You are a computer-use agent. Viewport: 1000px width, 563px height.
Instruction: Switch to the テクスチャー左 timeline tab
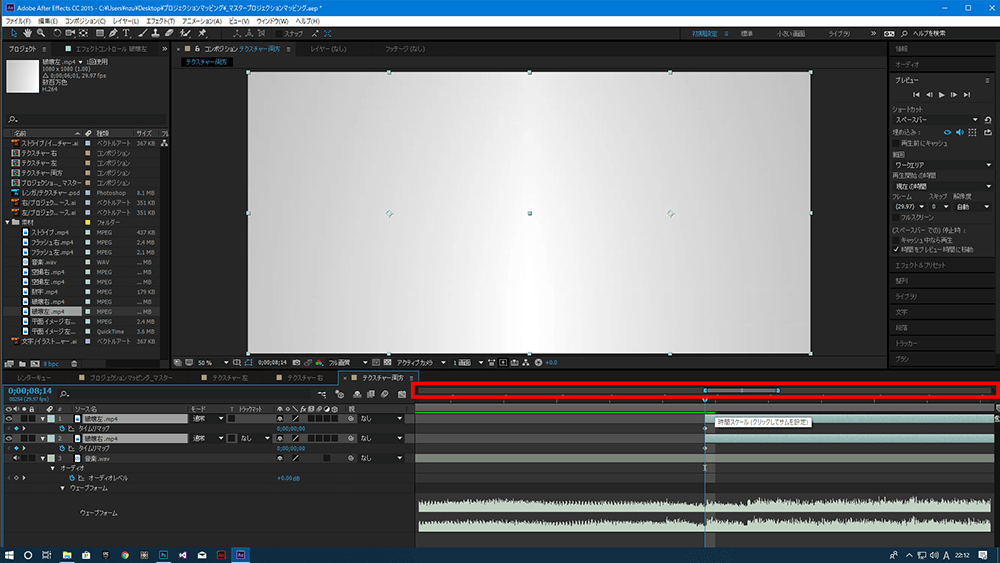click(x=231, y=379)
